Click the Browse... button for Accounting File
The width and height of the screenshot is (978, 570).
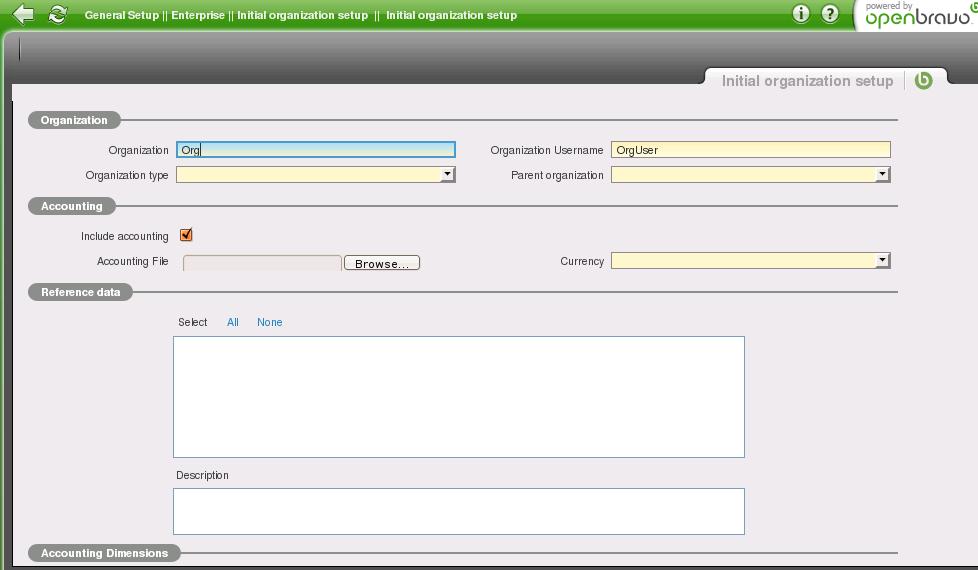(381, 263)
